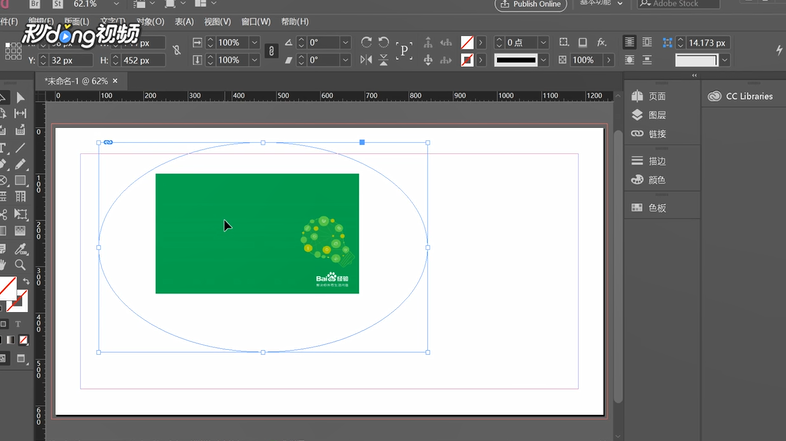This screenshot has height=441, width=786.
Task: Flip vertical icon in control bar
Action: pyautogui.click(x=383, y=60)
